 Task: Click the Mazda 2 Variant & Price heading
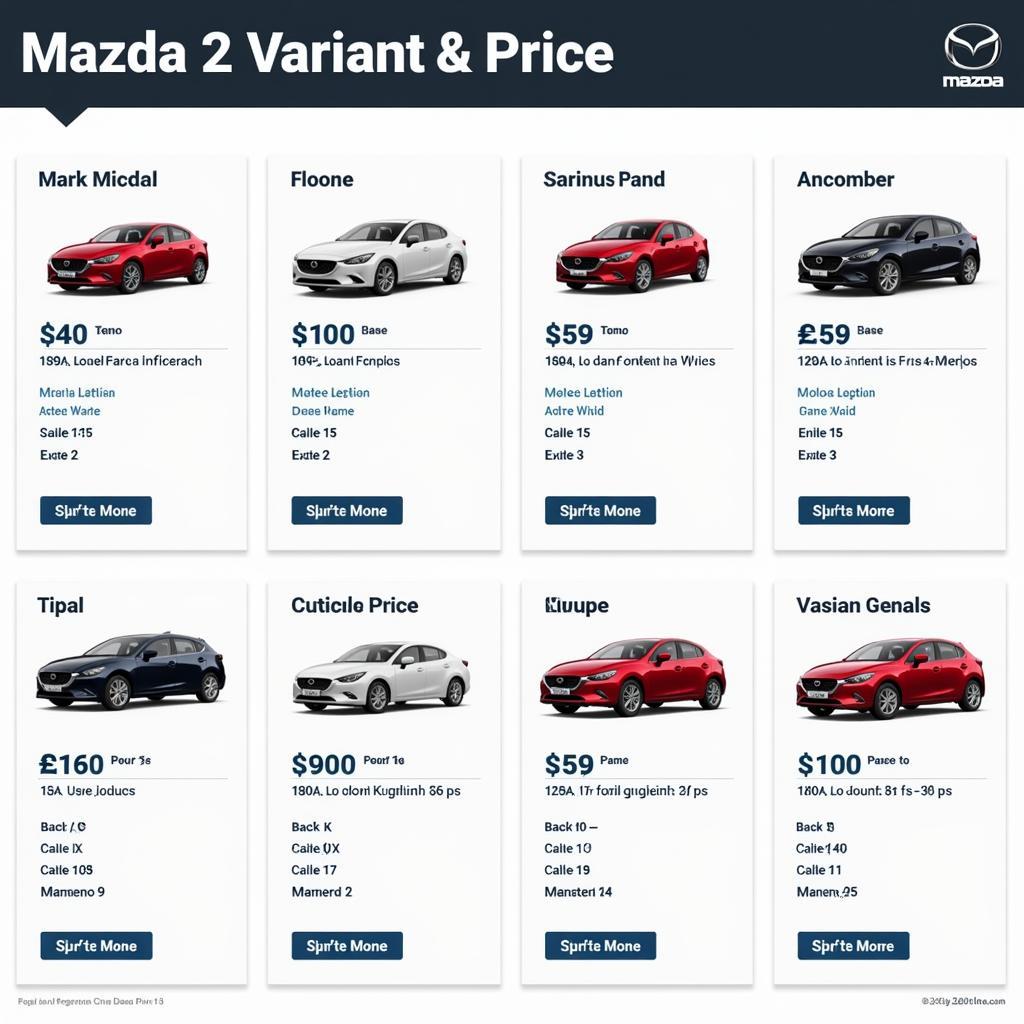[x=320, y=53]
